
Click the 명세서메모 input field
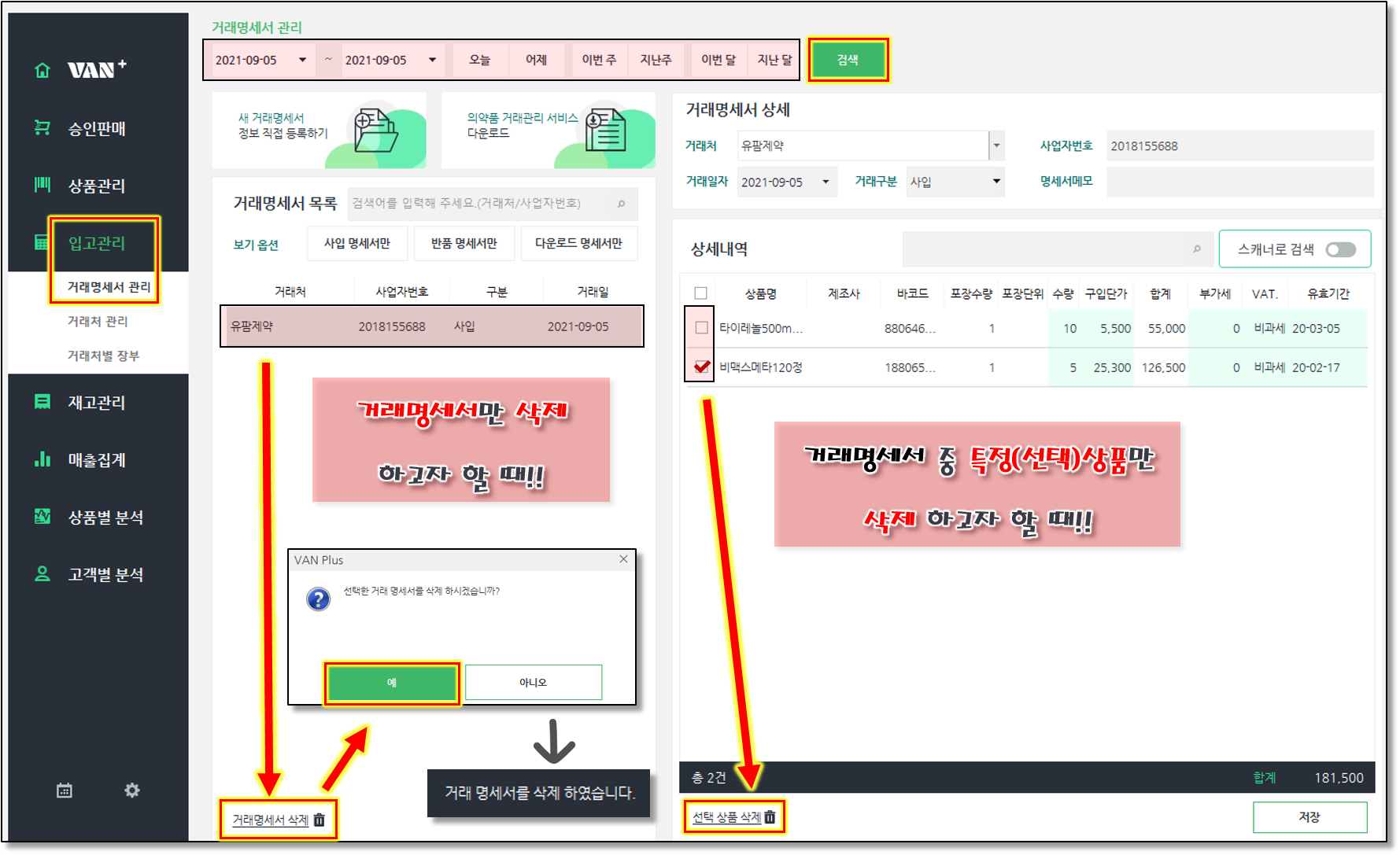pyautogui.click(x=1239, y=182)
